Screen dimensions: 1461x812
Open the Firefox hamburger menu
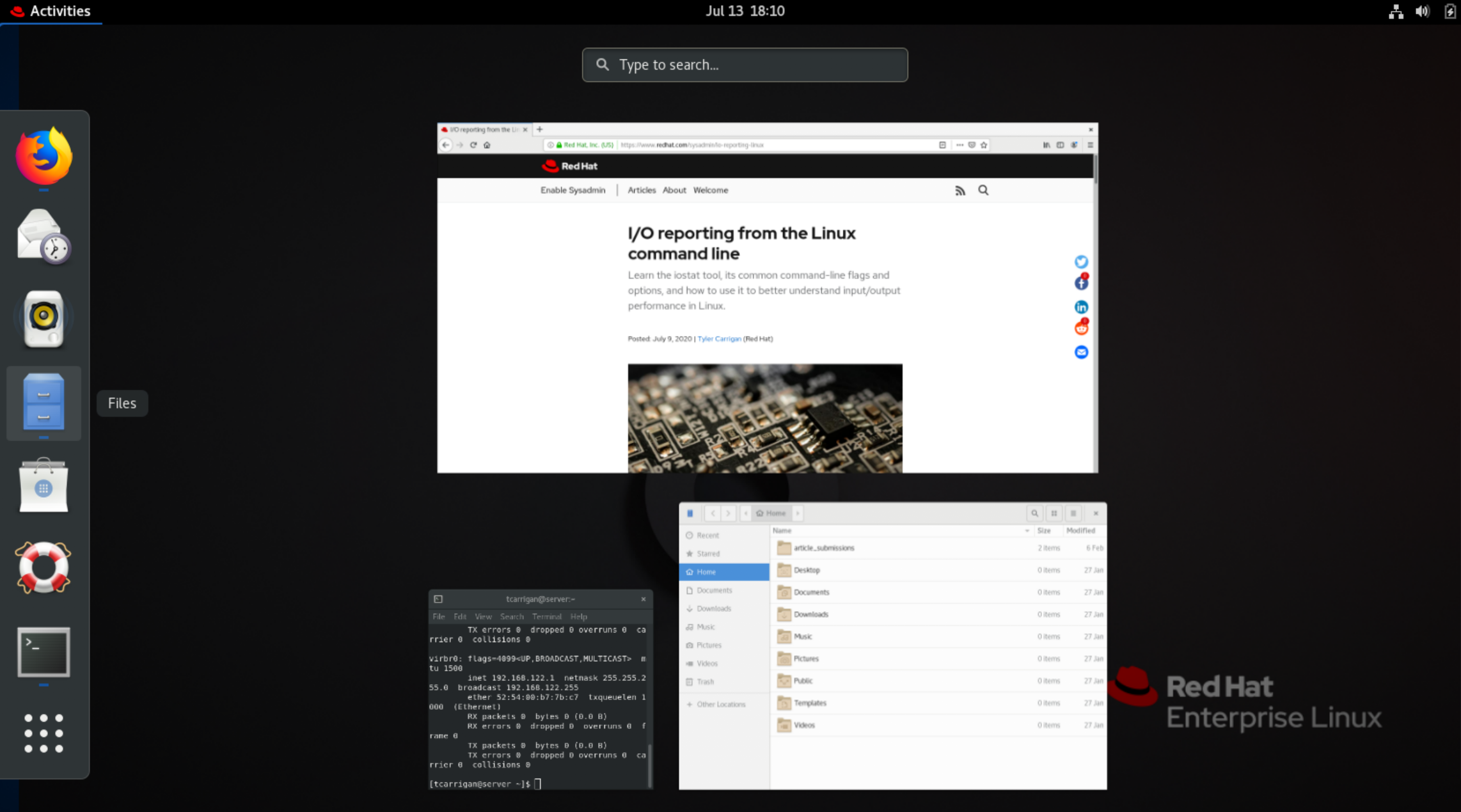click(1090, 145)
